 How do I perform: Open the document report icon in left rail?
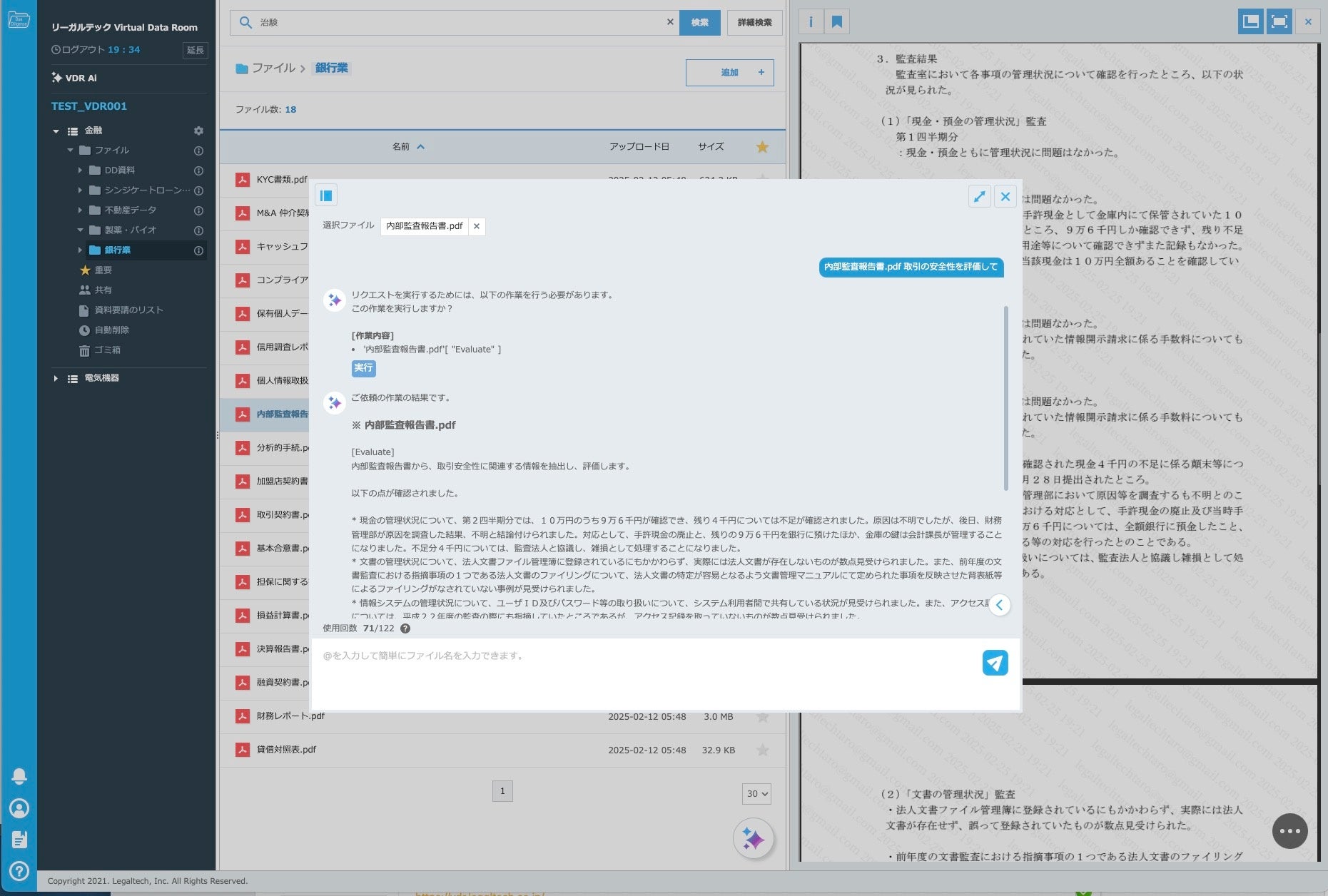pos(19,840)
